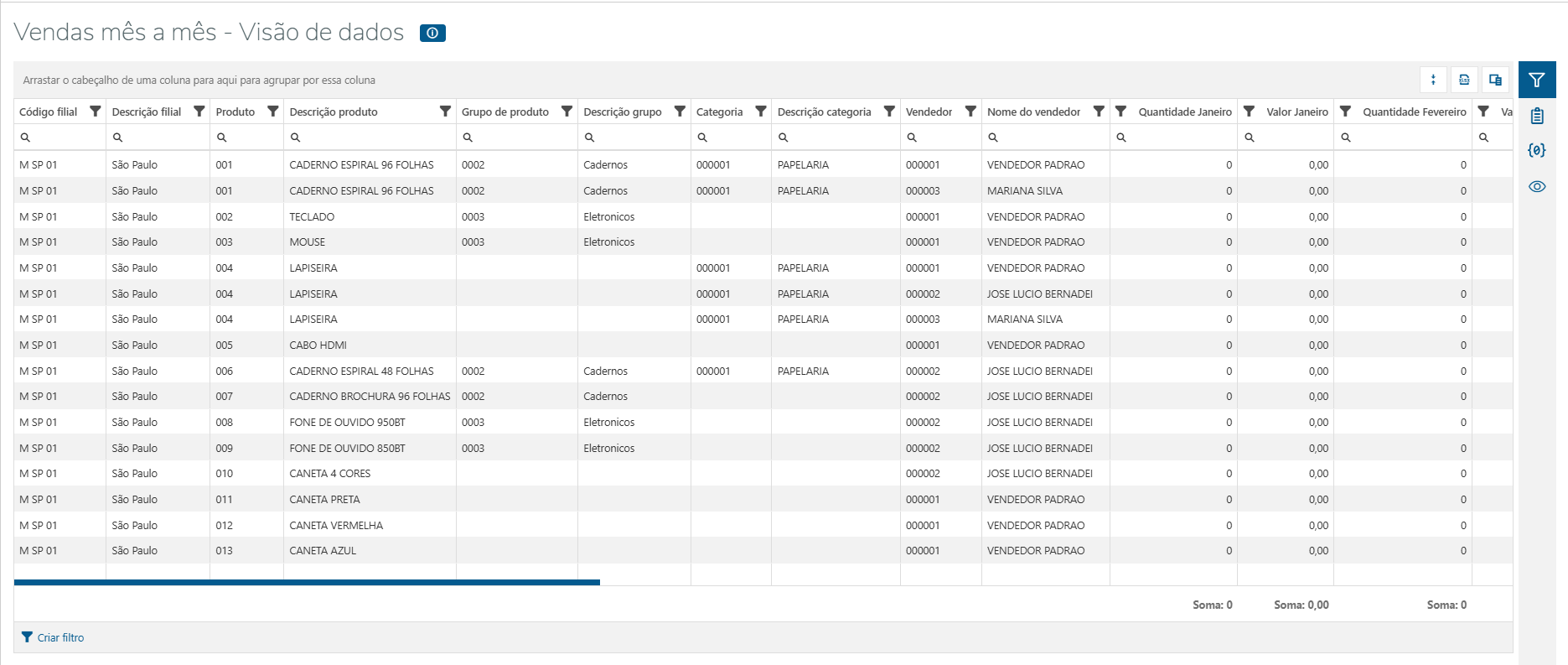Toggle the eye visibility icon in sidebar

[1536, 187]
